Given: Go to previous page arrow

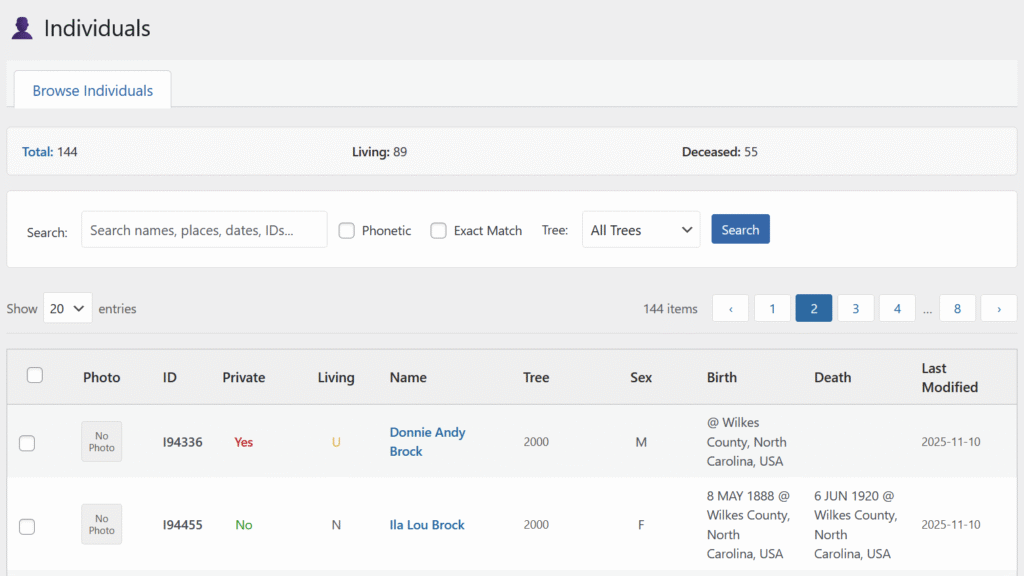Looking at the screenshot, I should point(730,309).
